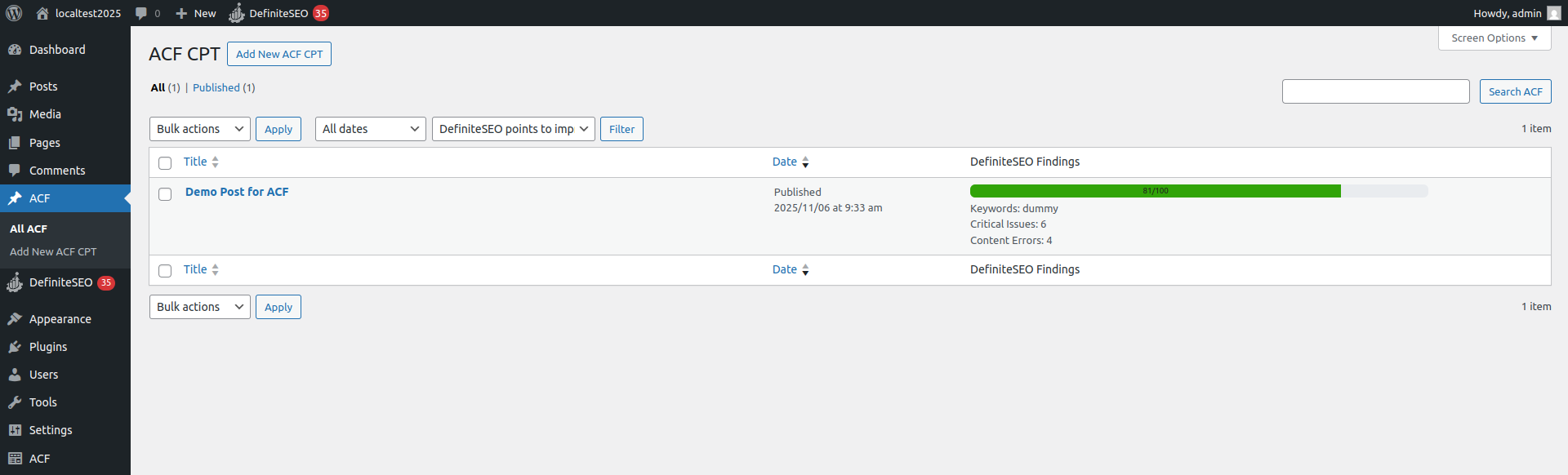Click Add New ACF CPT button

pyautogui.click(x=279, y=54)
